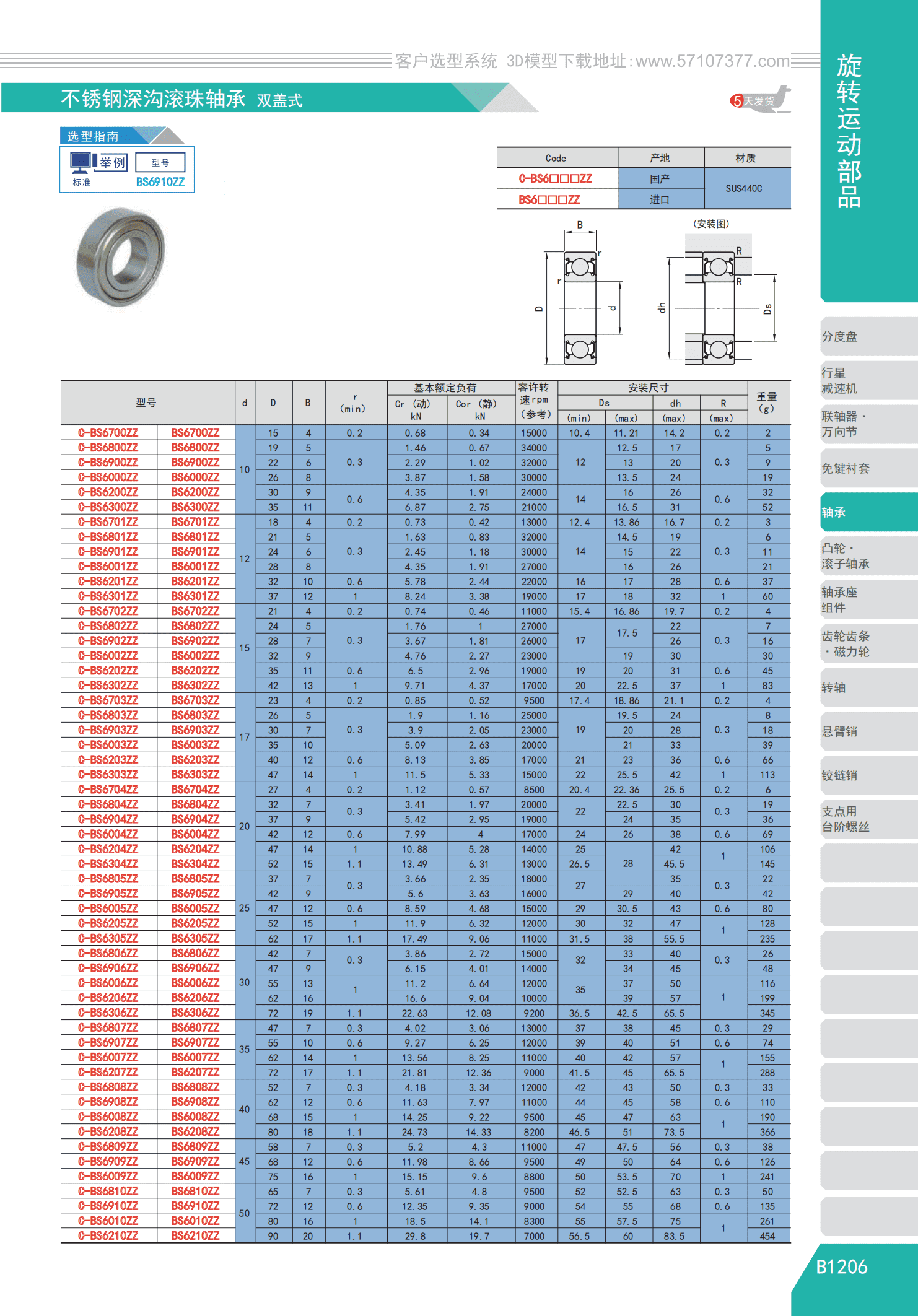Click the 基本额定负荷 column header
The image size is (918, 1316).
[x=451, y=388]
